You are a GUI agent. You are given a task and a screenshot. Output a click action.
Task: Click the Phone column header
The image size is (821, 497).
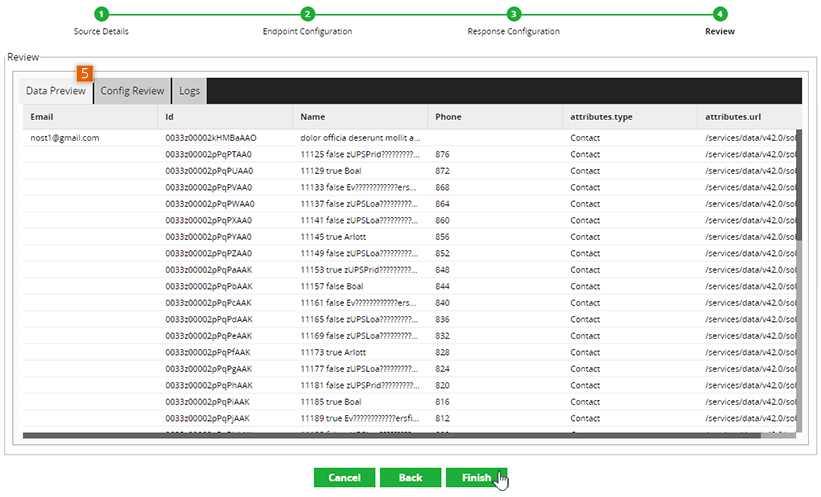coord(495,117)
